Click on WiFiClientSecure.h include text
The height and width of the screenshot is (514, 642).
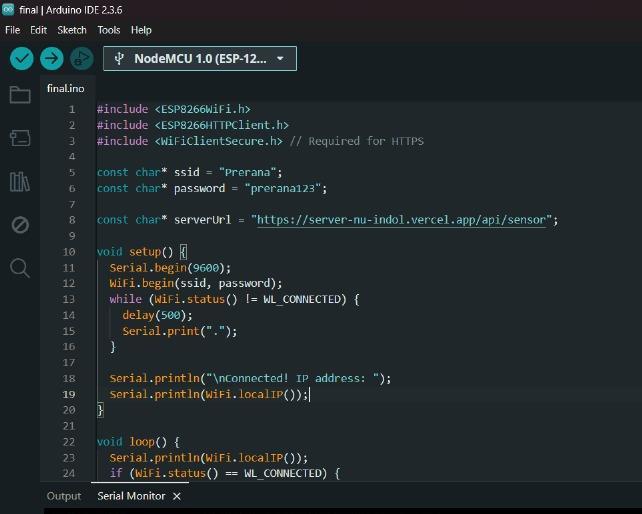[x=219, y=141]
